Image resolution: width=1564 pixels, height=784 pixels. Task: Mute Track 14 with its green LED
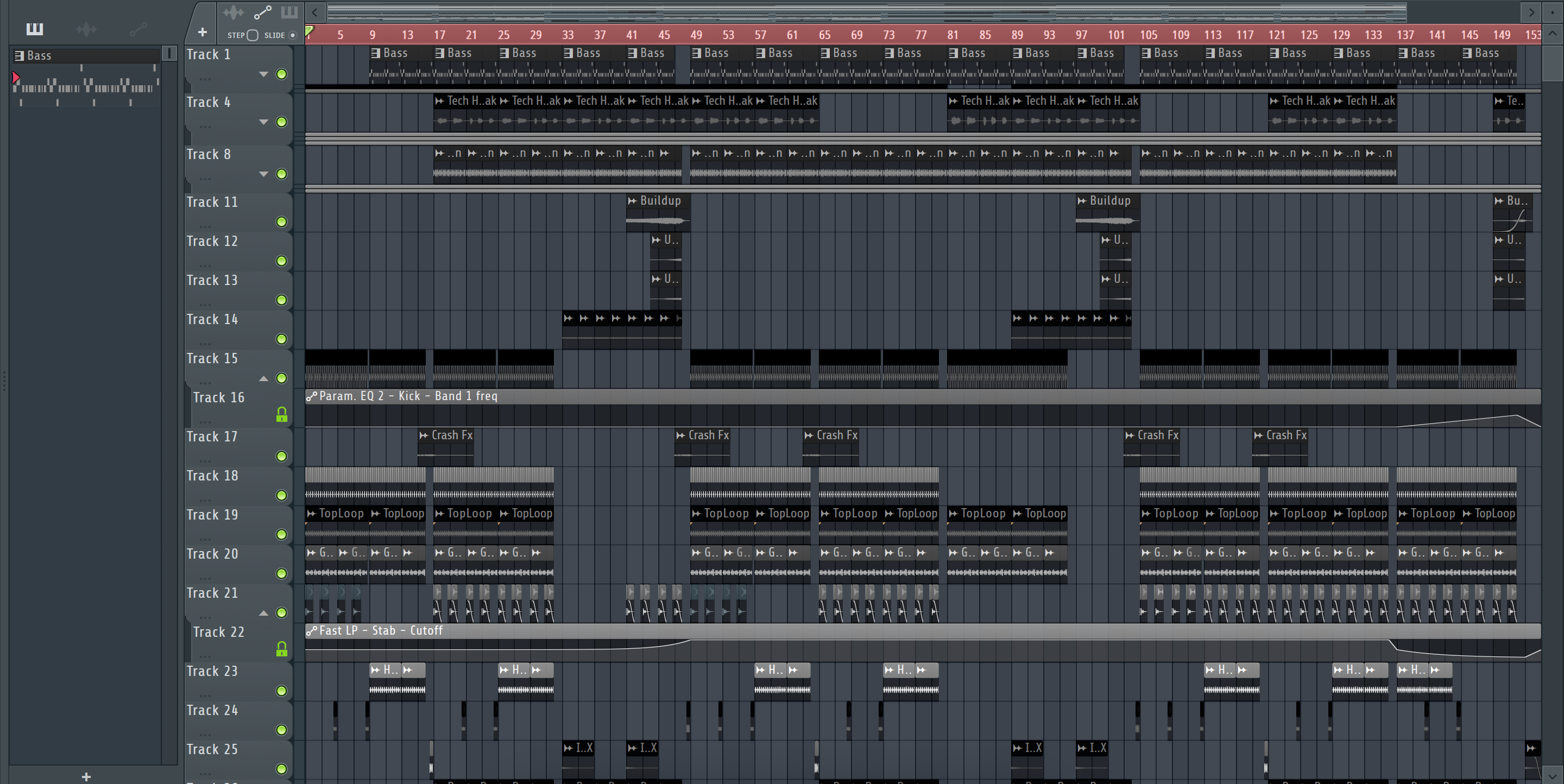(282, 339)
